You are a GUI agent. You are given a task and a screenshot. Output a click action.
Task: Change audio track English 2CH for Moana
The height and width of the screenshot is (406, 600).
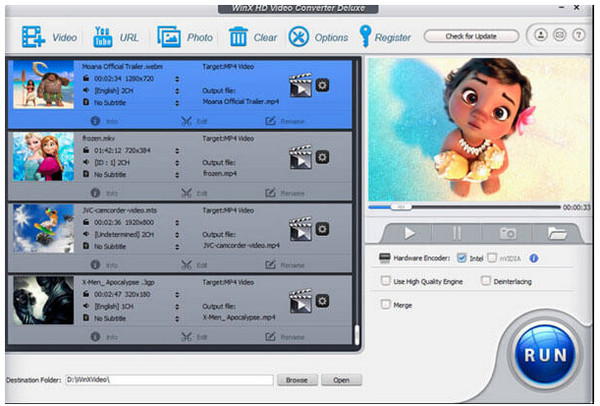coord(177,91)
